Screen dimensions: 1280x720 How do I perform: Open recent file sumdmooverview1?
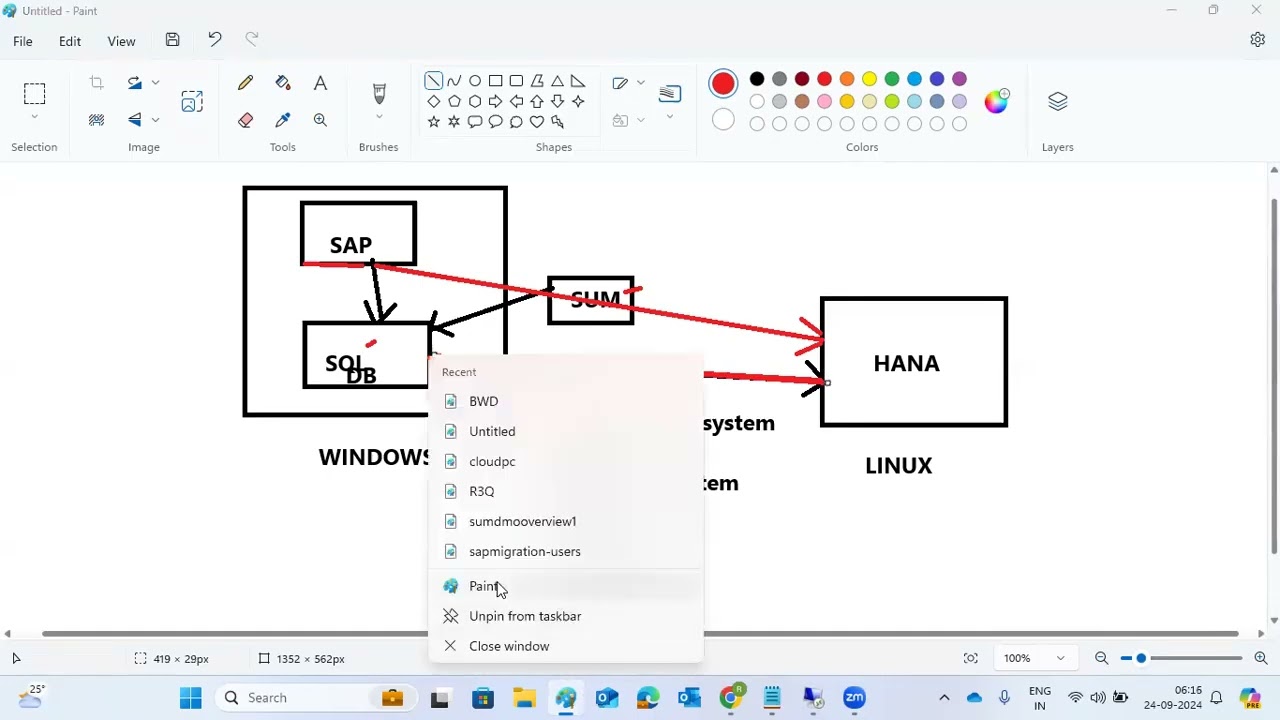pos(566,521)
